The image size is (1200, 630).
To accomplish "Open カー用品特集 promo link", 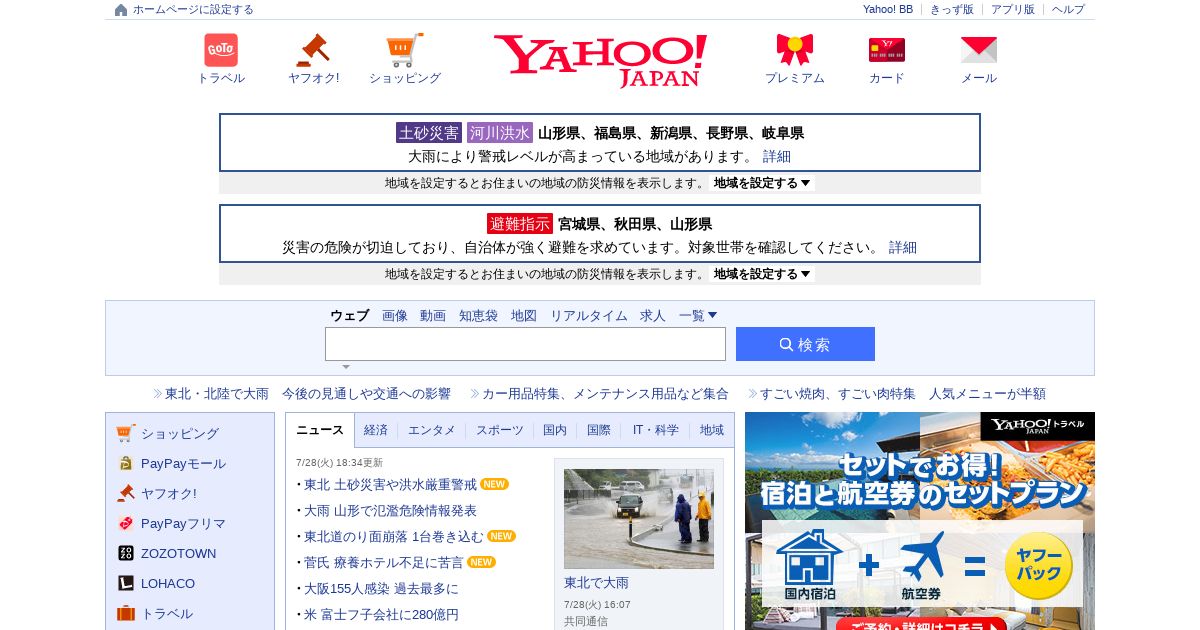I will tap(605, 394).
